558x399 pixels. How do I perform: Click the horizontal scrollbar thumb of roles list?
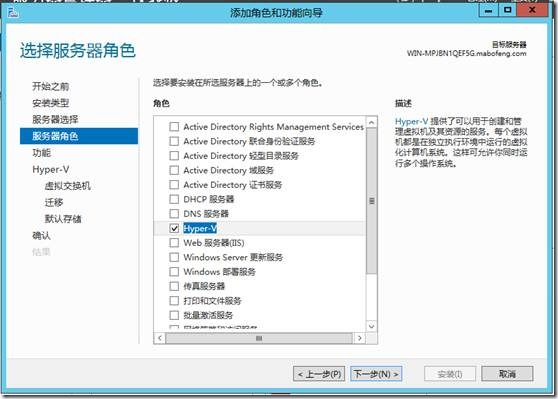(x=259, y=338)
